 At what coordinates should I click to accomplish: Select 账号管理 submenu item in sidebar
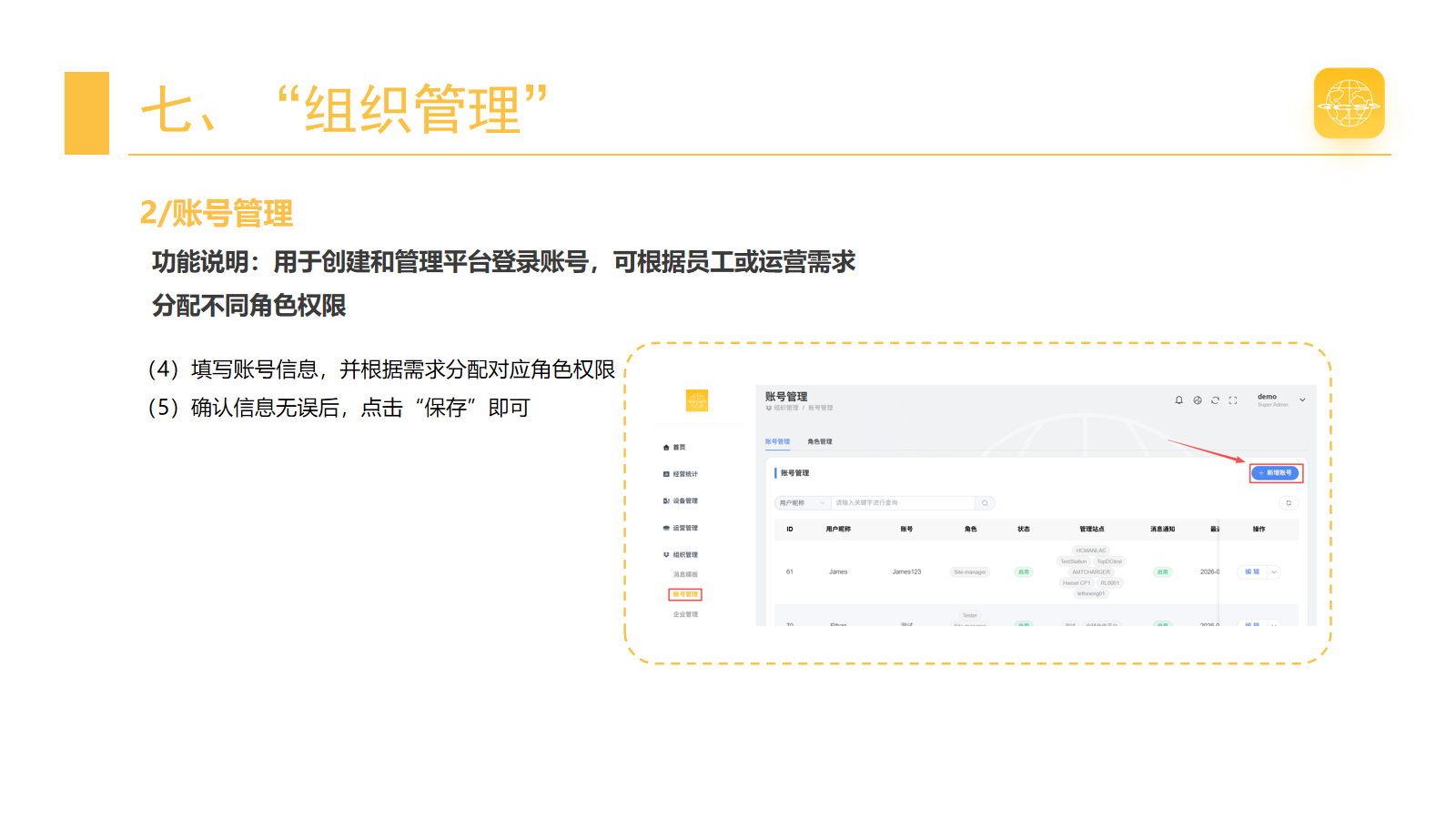[x=685, y=595]
